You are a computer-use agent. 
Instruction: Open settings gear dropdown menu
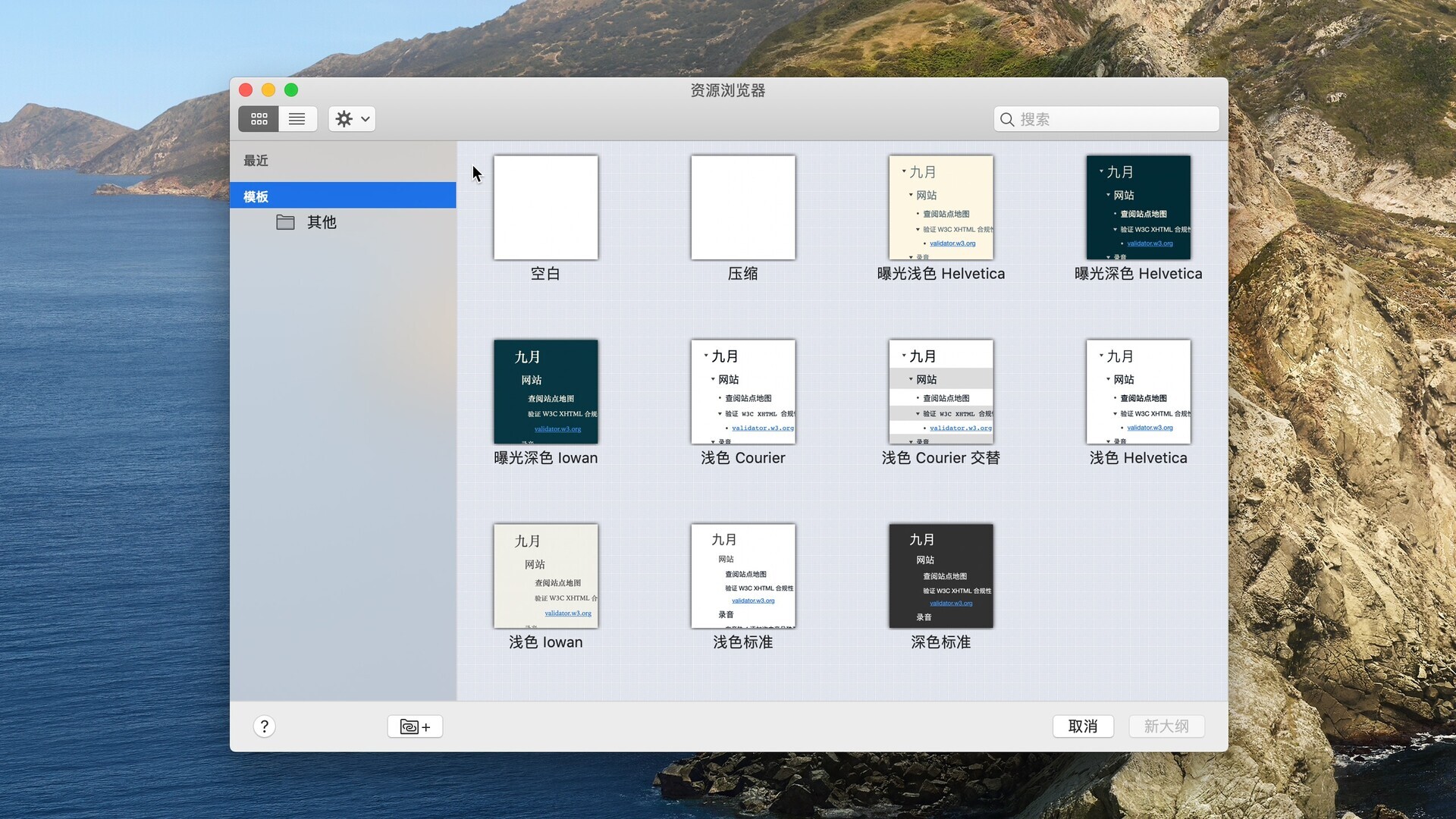pos(353,119)
